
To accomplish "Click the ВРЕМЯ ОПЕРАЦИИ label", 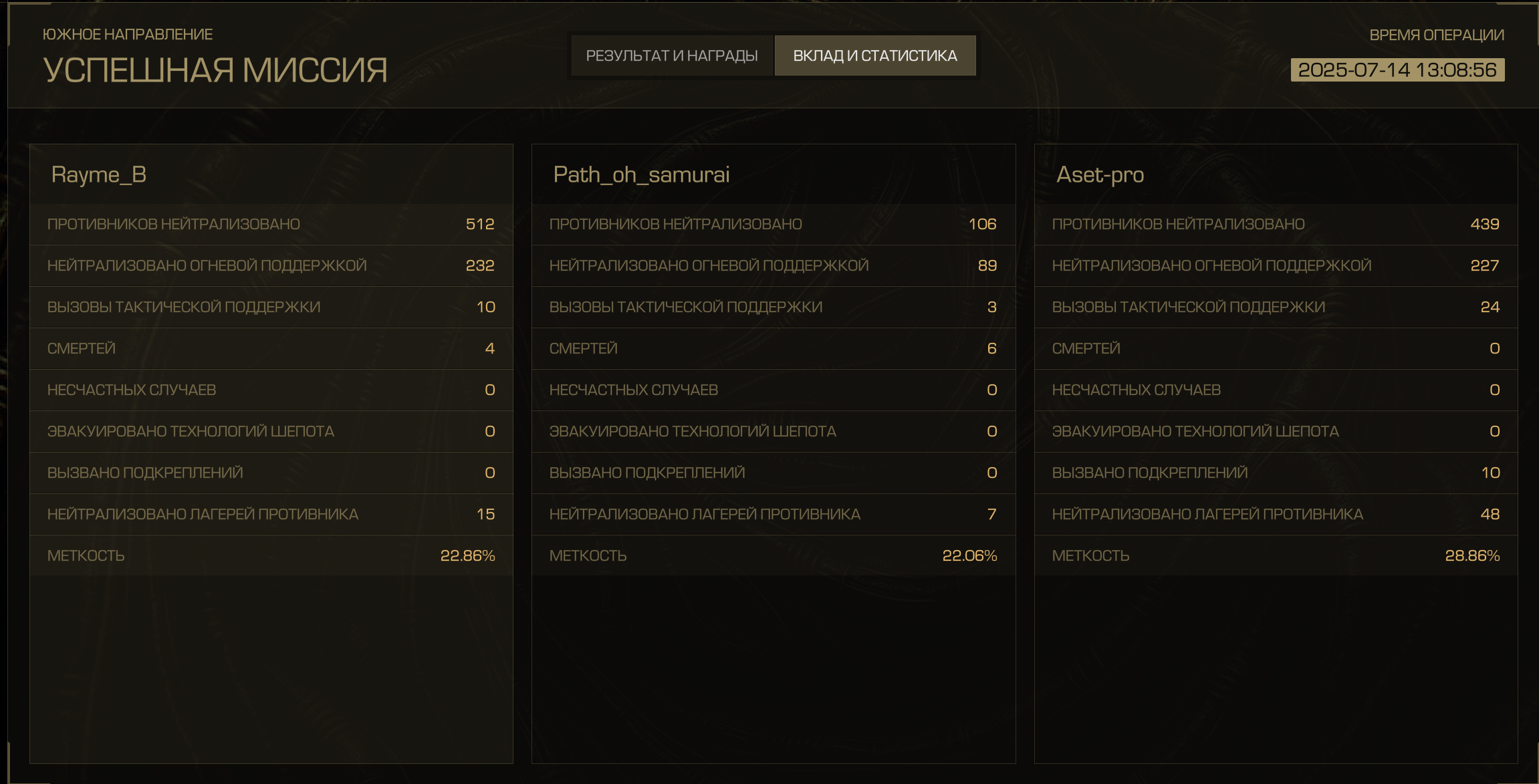I will click(x=1437, y=35).
